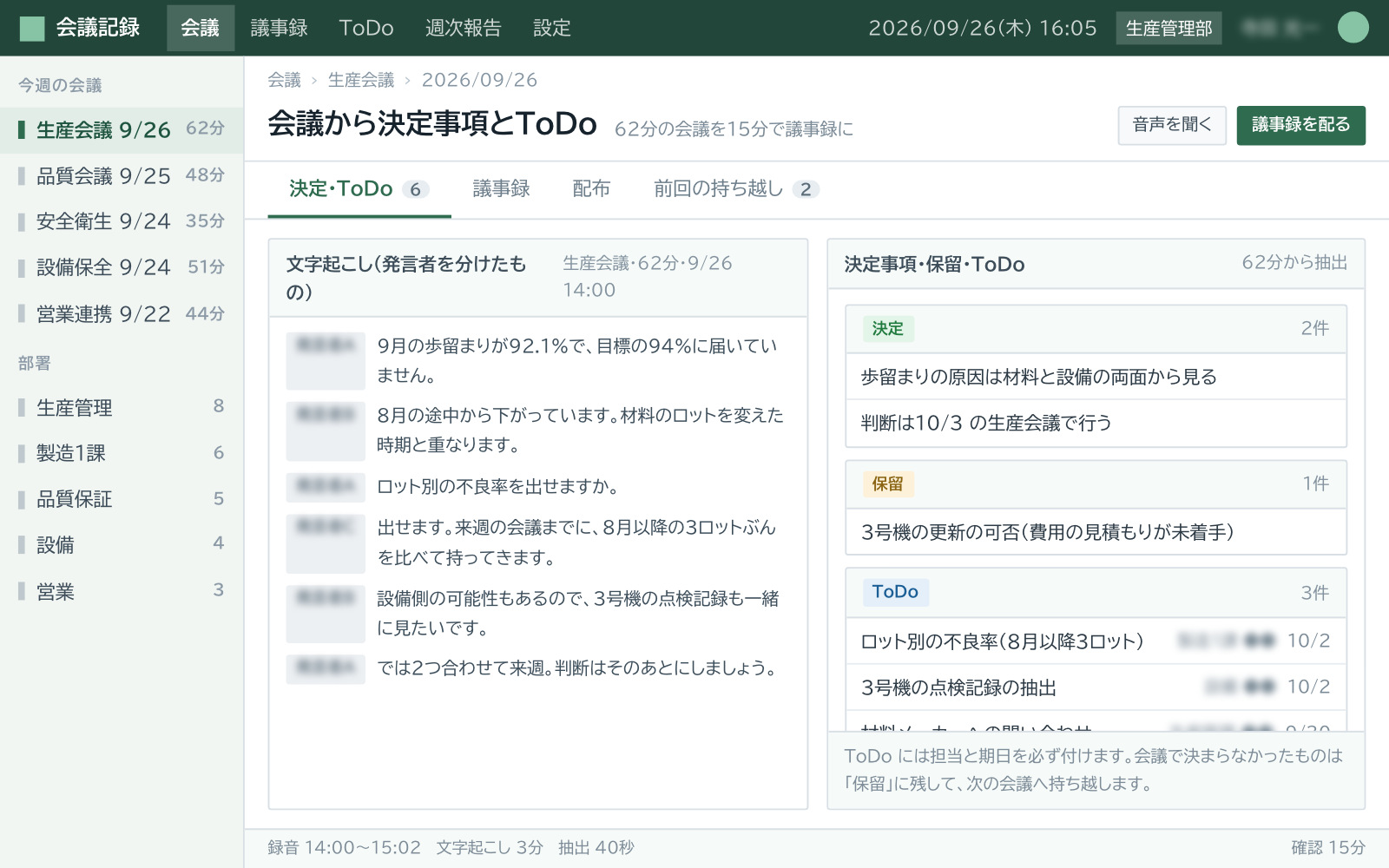
Task: Open 設備保全 9/24 meeting
Action: 122,267
